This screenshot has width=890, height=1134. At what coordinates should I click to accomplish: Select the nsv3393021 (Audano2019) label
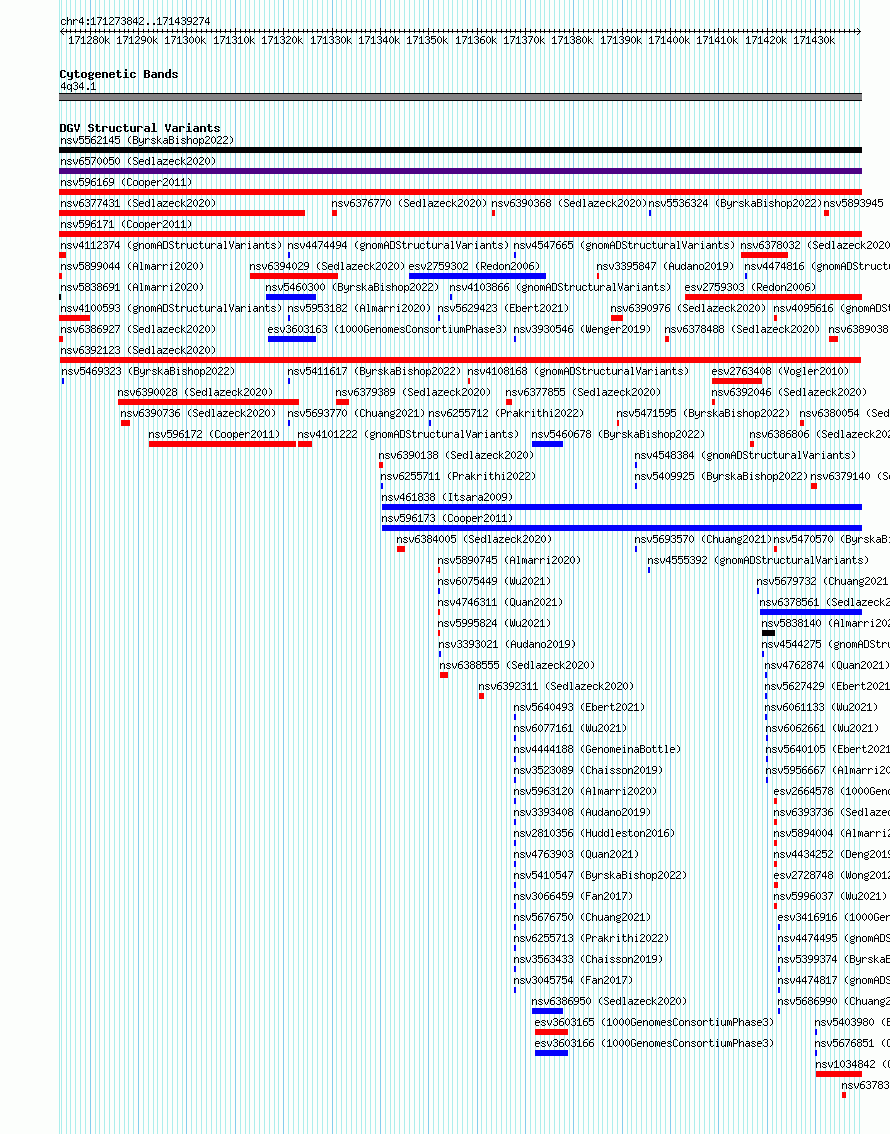[507, 644]
